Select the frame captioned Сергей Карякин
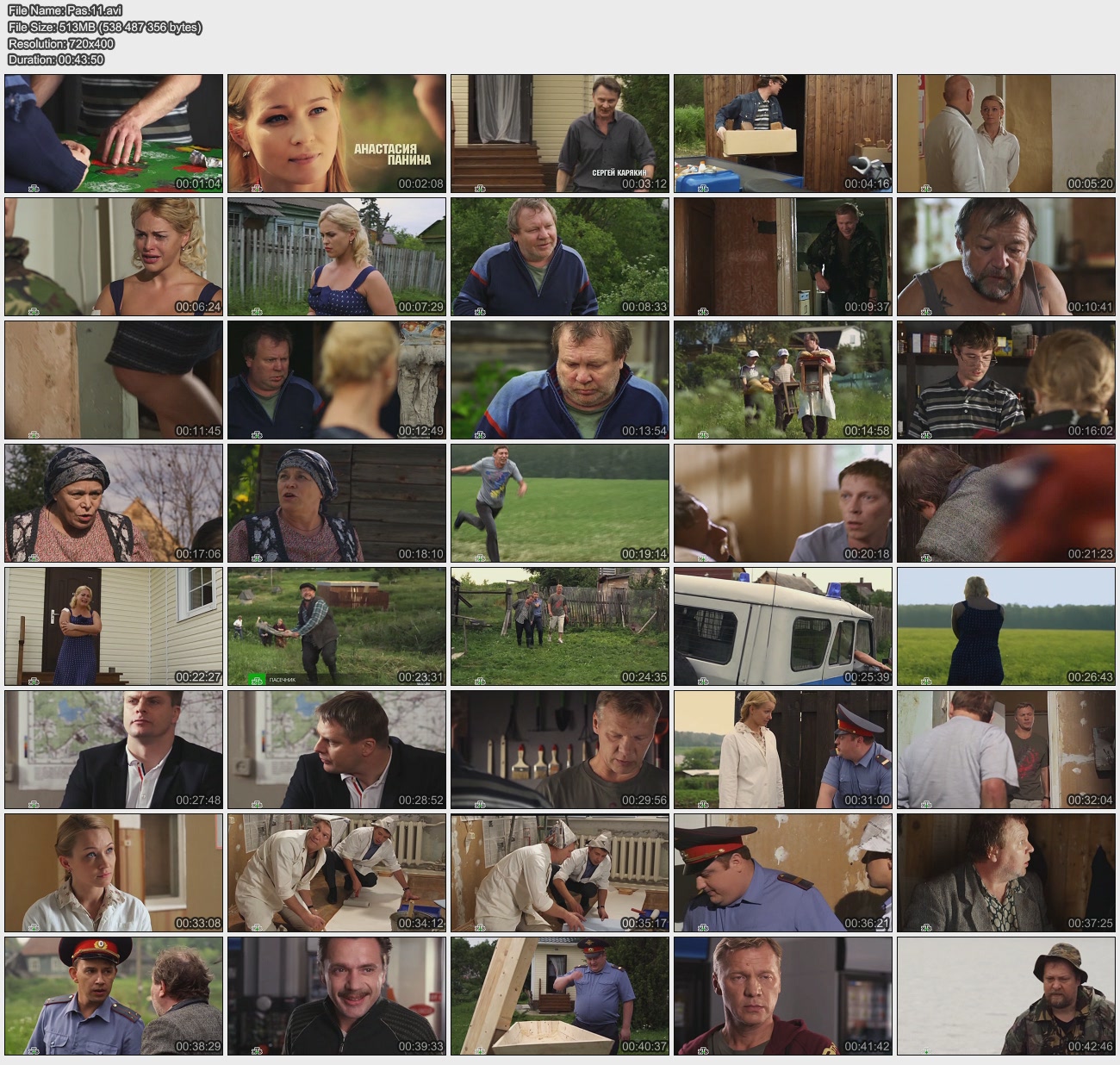Screen dimensions: 1120x1065 coord(560,134)
